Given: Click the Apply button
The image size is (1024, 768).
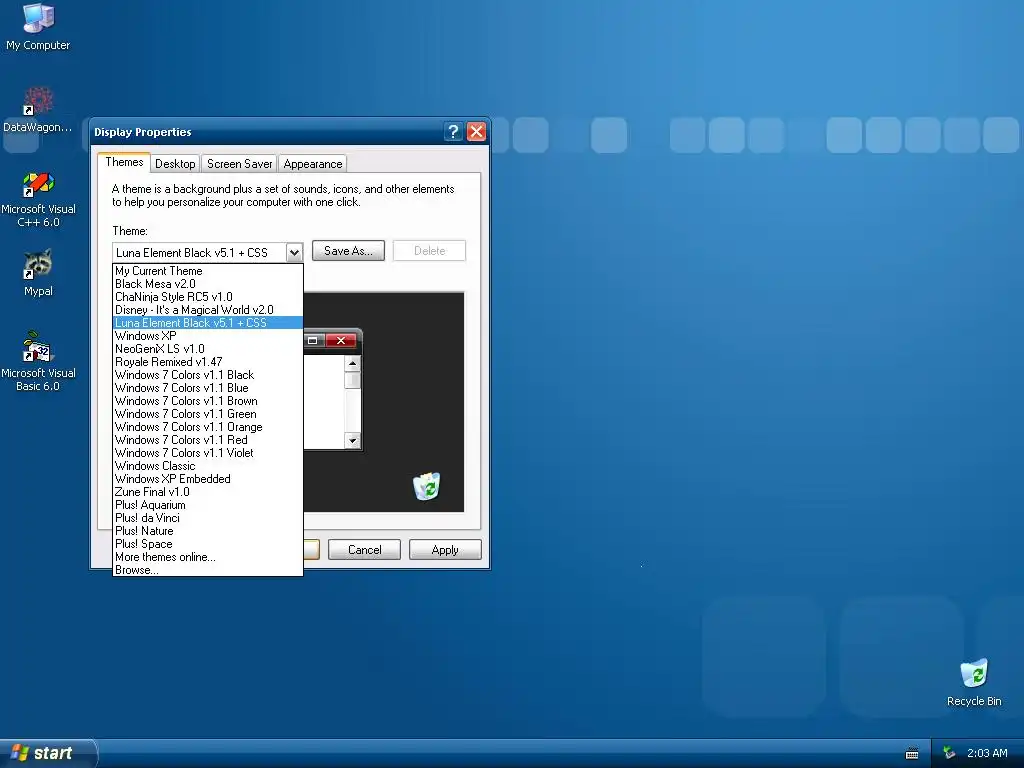Looking at the screenshot, I should coord(445,550).
